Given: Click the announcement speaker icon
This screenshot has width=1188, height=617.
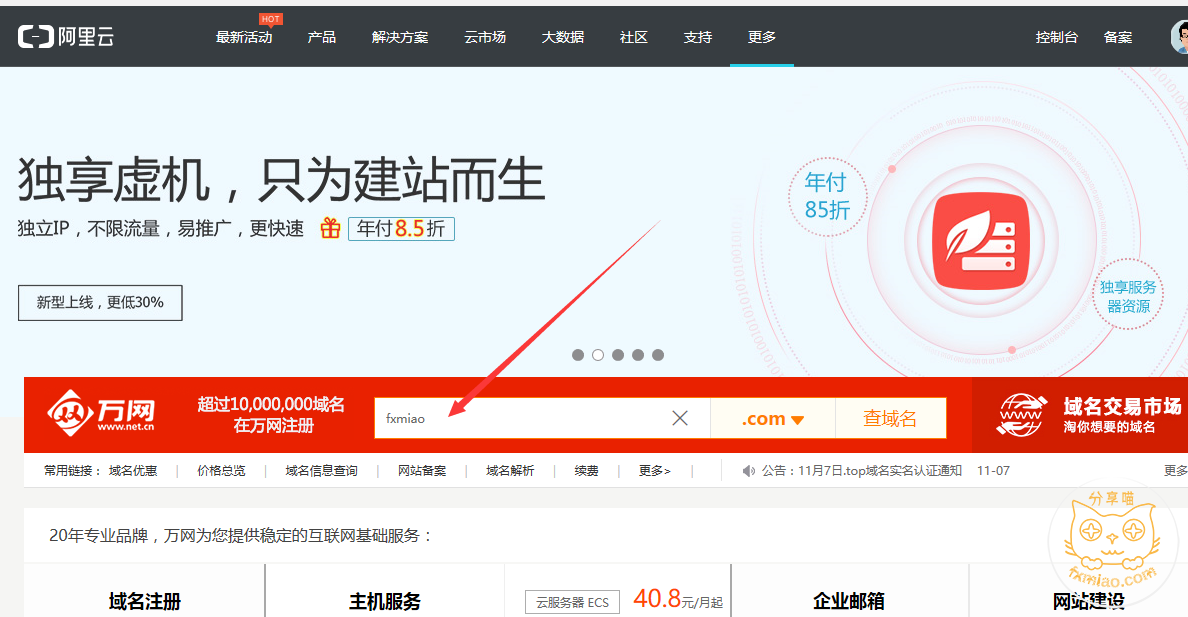Looking at the screenshot, I should 749,471.
